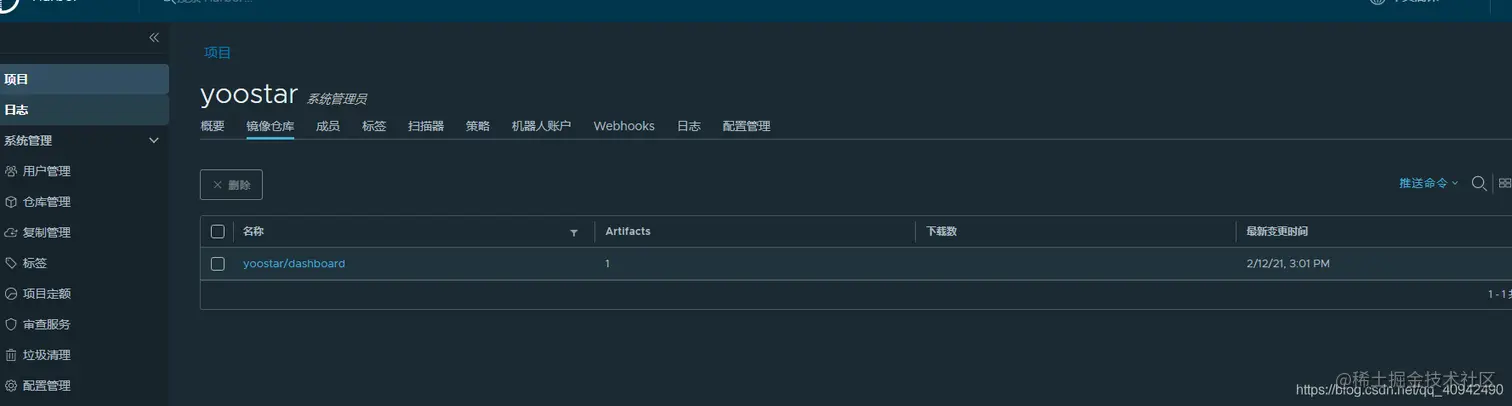
Task: Click the yoostar project title
Action: [249, 94]
